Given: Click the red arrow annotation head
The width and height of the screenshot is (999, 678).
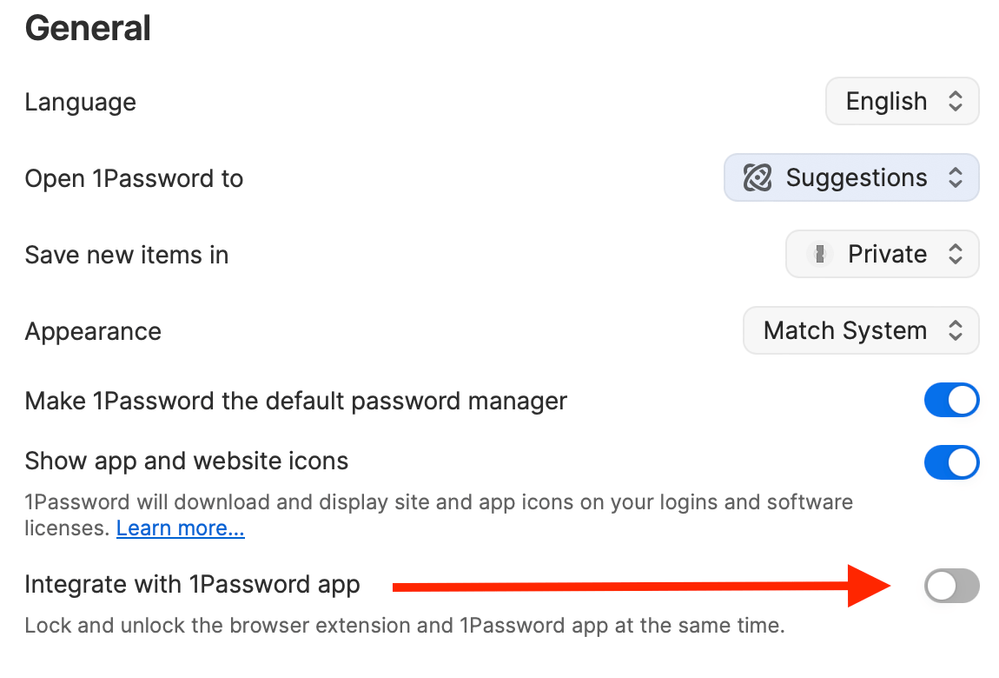Looking at the screenshot, I should pyautogui.click(x=869, y=586).
